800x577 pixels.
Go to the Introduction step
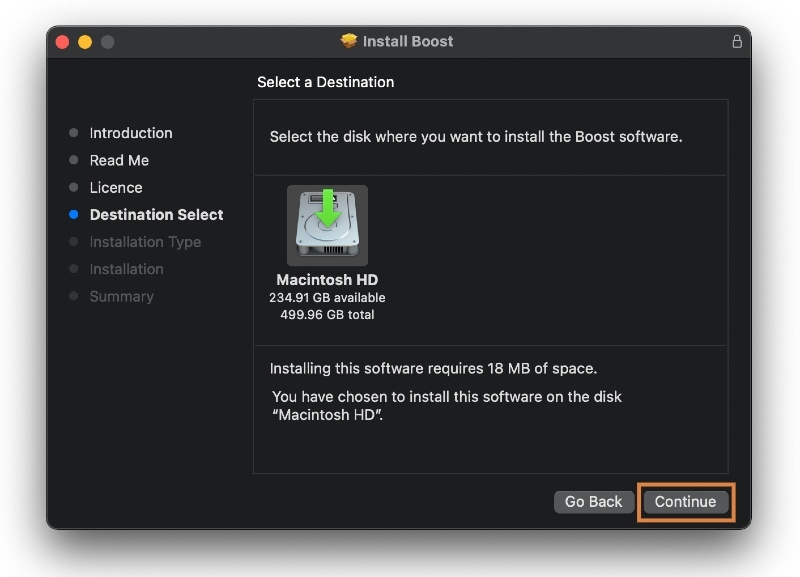(131, 133)
